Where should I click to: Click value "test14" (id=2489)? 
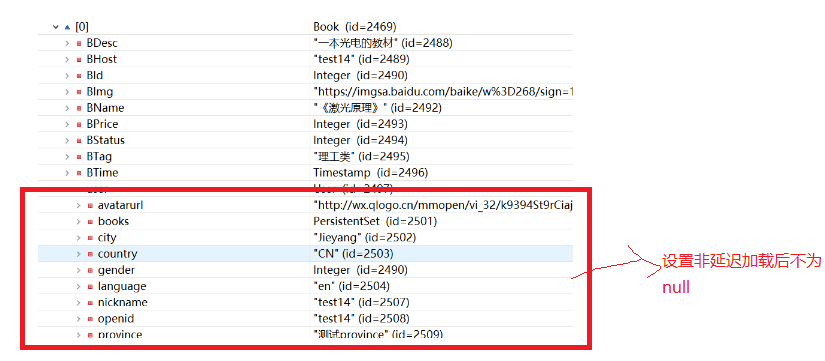click(x=361, y=59)
